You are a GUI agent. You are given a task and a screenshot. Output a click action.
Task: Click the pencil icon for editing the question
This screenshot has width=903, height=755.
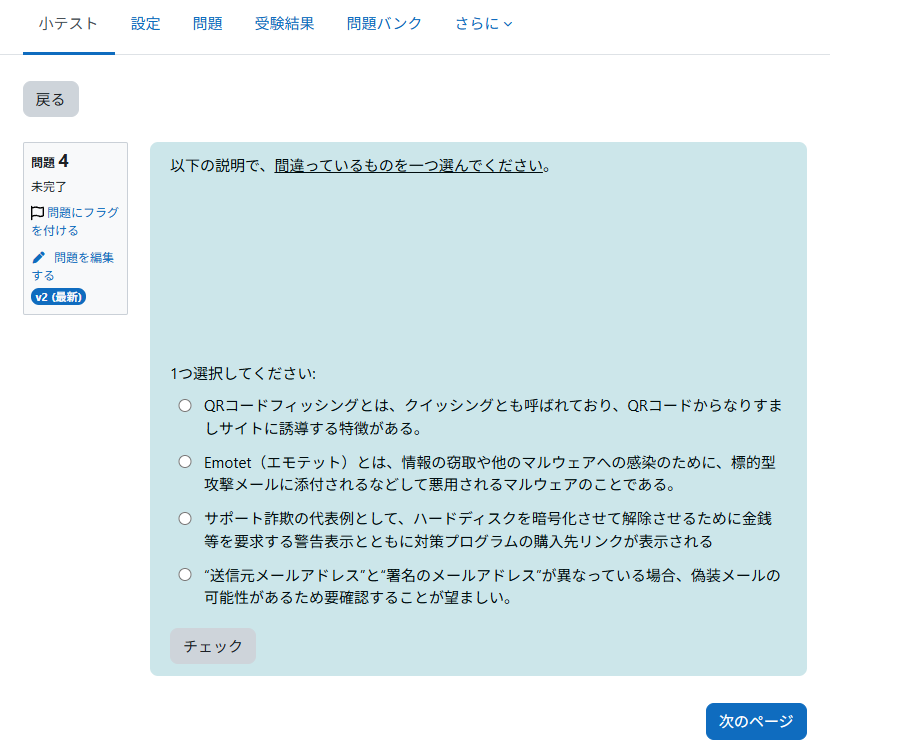39,257
